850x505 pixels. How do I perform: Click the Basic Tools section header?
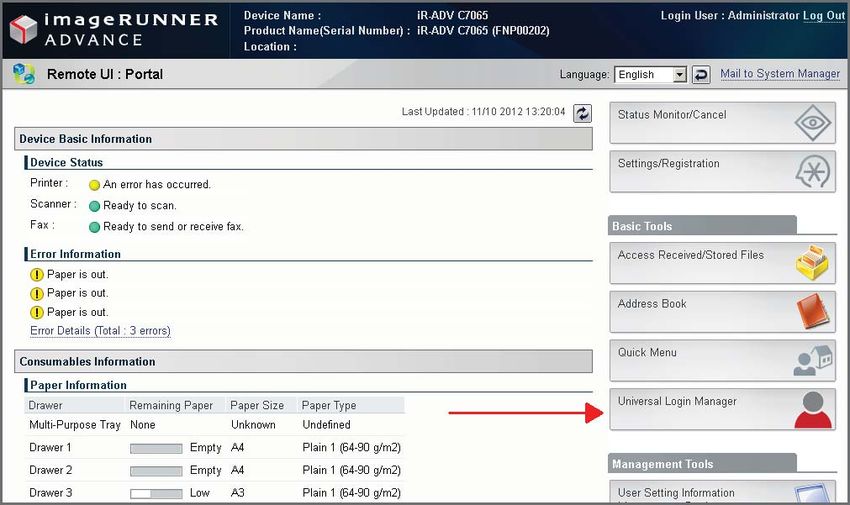pyautogui.click(x=703, y=226)
